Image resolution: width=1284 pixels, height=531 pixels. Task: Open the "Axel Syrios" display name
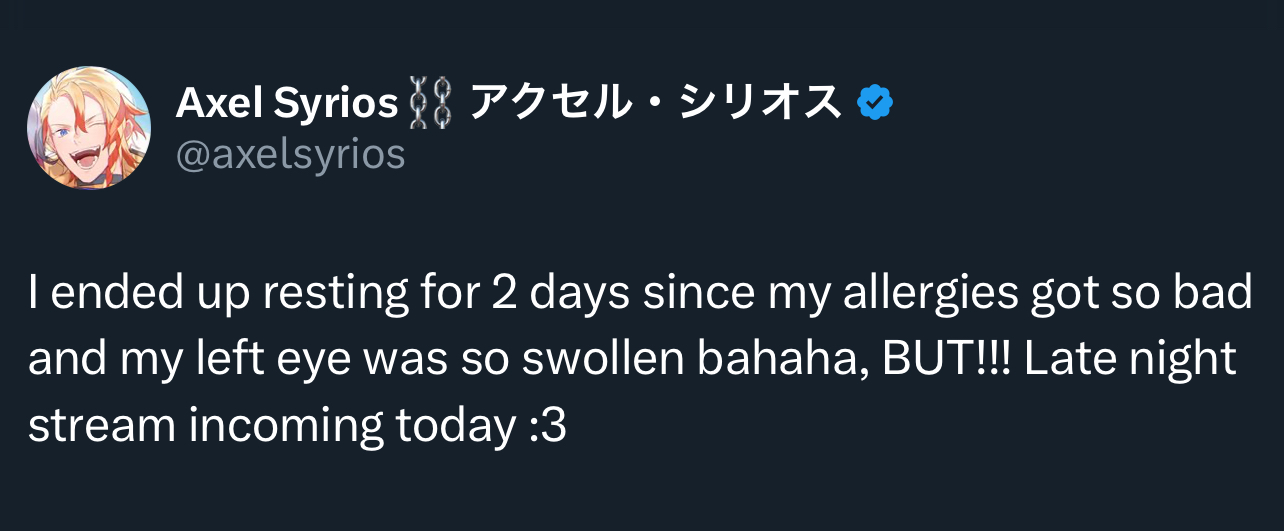[287, 103]
